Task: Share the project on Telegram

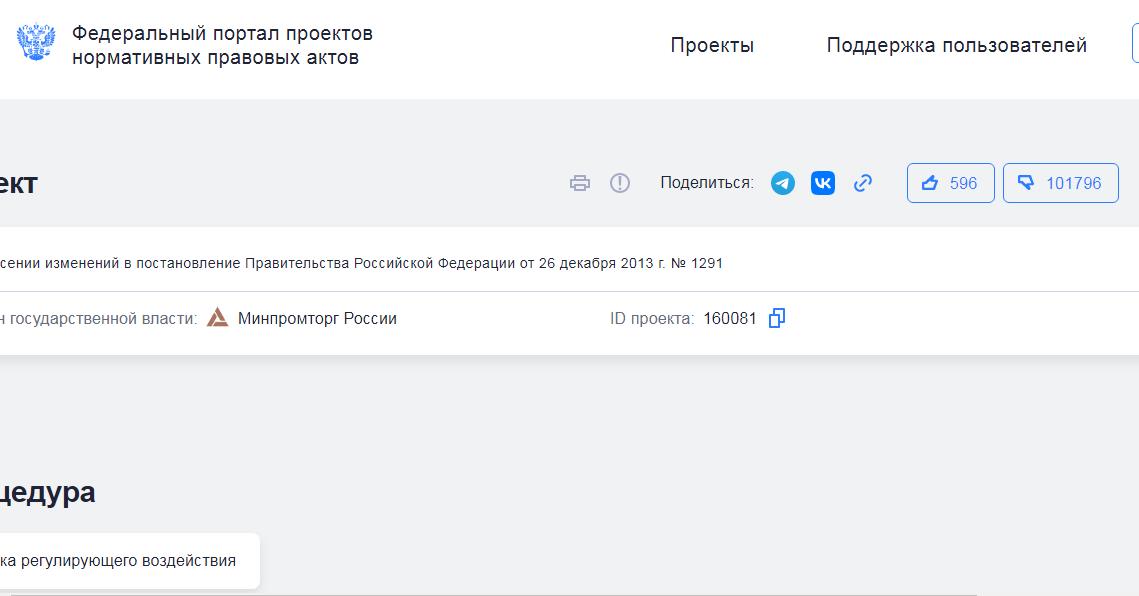Action: click(x=782, y=183)
